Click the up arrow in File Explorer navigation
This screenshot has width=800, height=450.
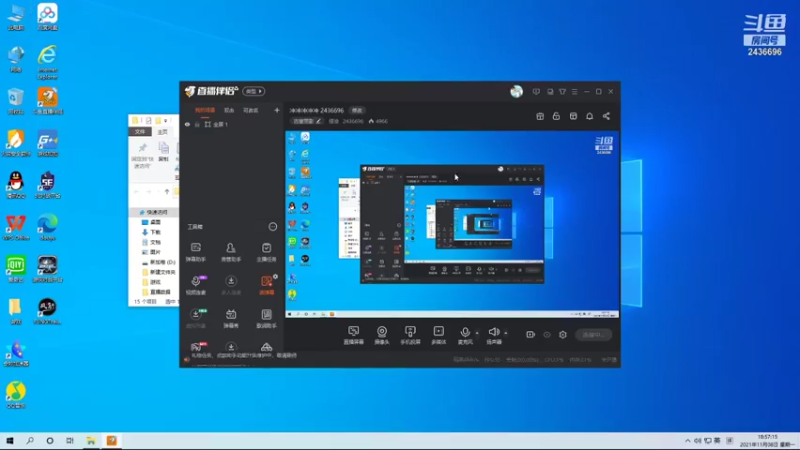click(x=166, y=192)
